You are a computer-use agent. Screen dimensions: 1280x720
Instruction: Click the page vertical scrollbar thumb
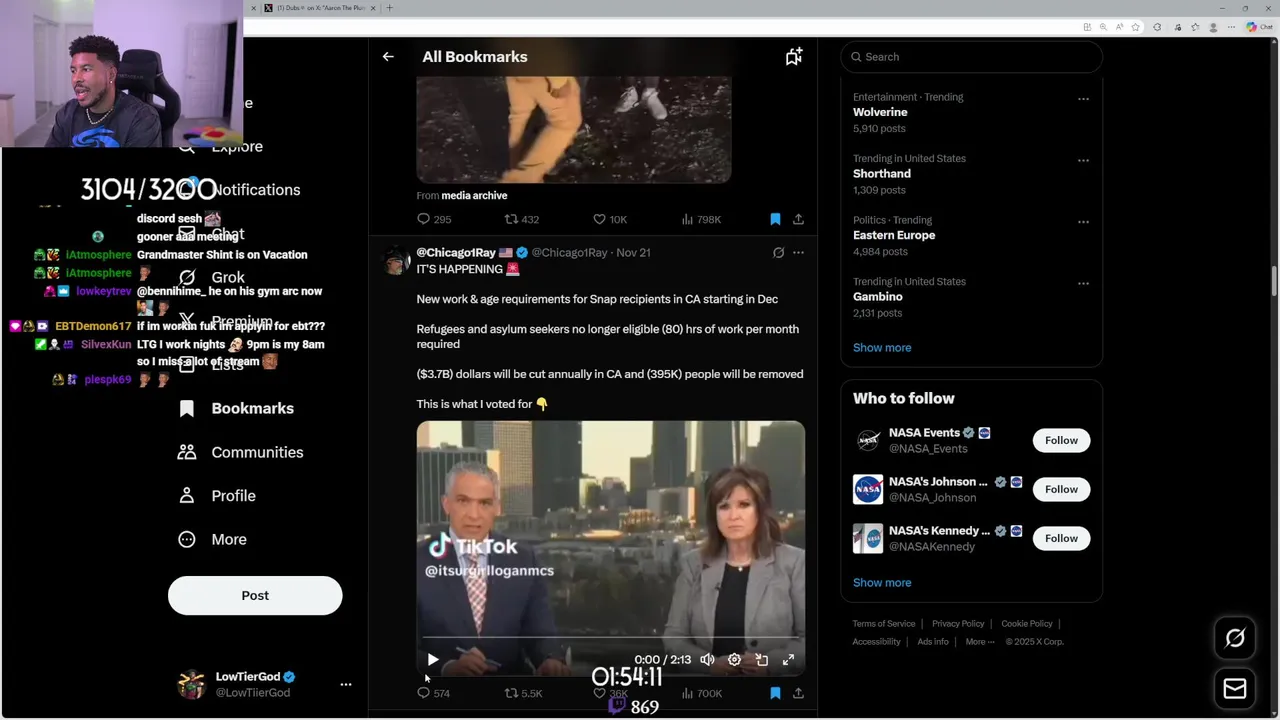coord(1274,282)
